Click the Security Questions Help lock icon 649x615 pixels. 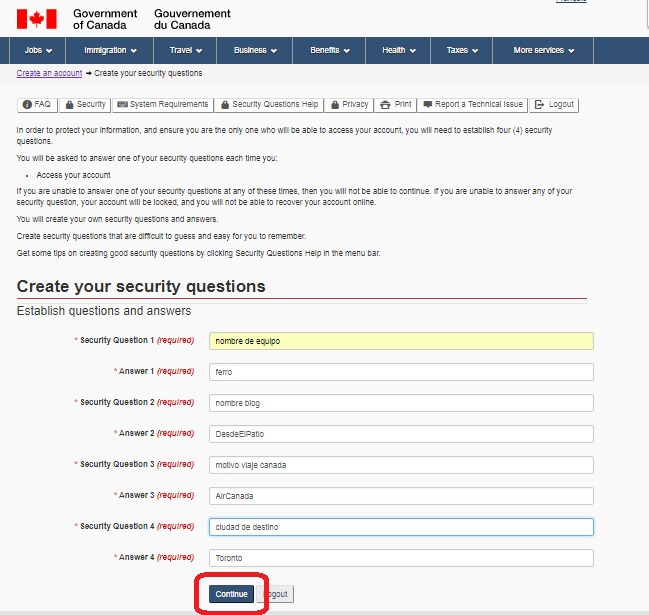tap(225, 105)
